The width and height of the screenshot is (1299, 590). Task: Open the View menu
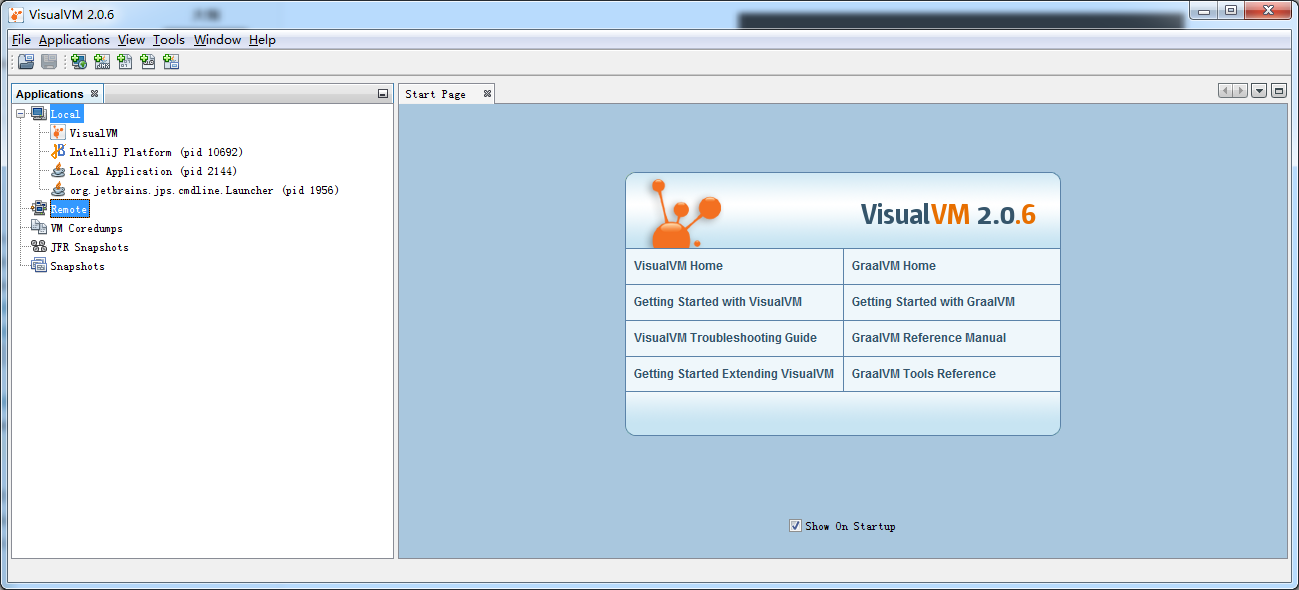point(131,40)
